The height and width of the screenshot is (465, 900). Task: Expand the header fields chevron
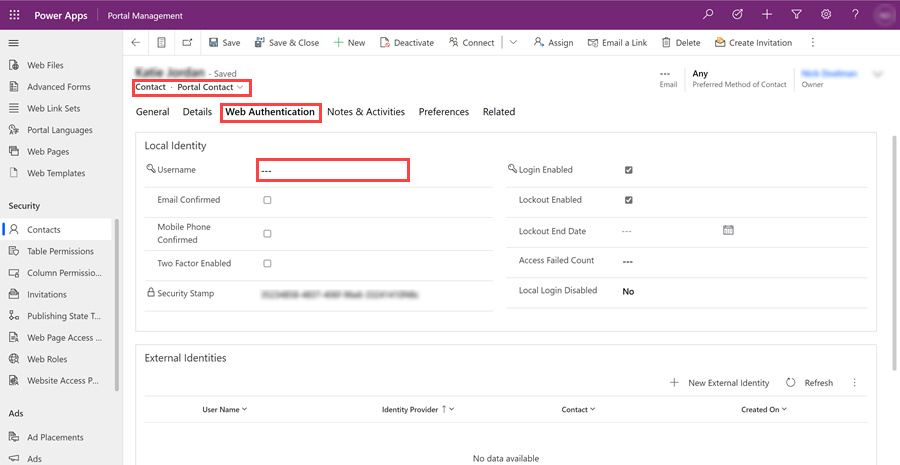(878, 74)
